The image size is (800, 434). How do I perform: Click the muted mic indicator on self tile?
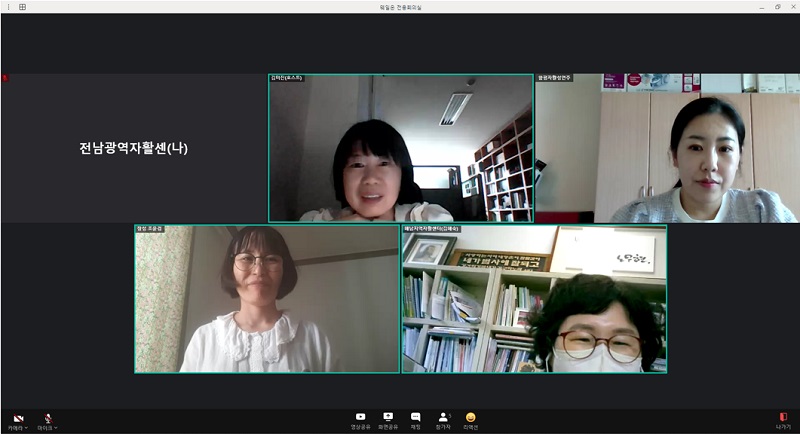[x=4, y=78]
